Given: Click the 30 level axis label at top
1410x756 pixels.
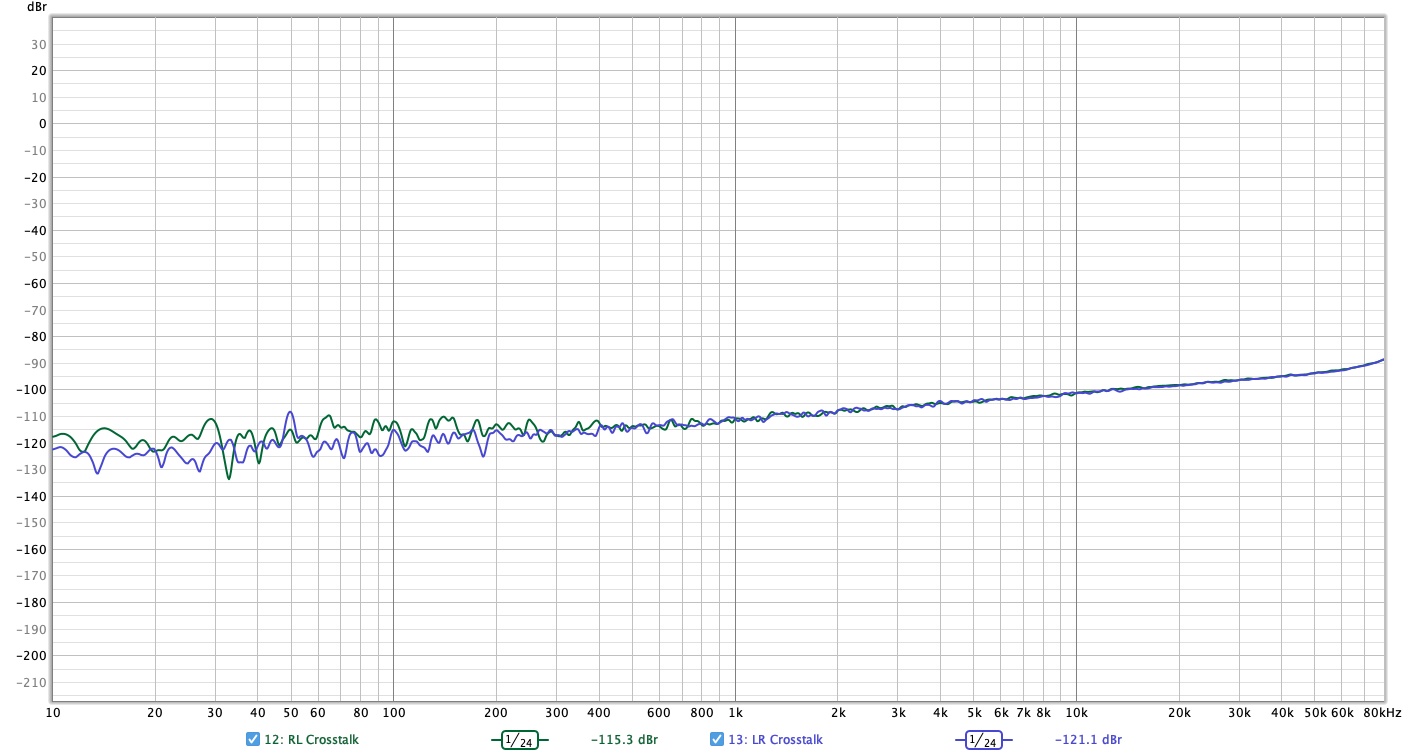Looking at the screenshot, I should pos(39,44).
